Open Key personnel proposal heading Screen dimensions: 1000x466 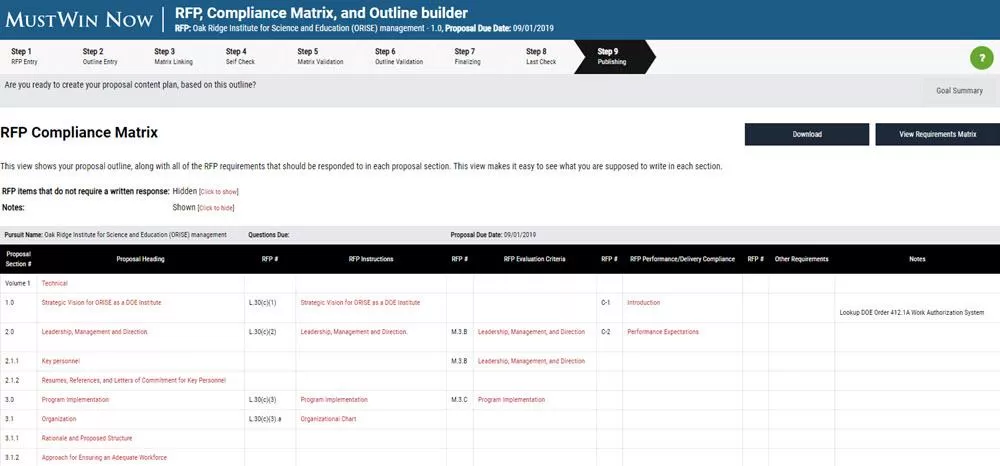[x=60, y=361]
